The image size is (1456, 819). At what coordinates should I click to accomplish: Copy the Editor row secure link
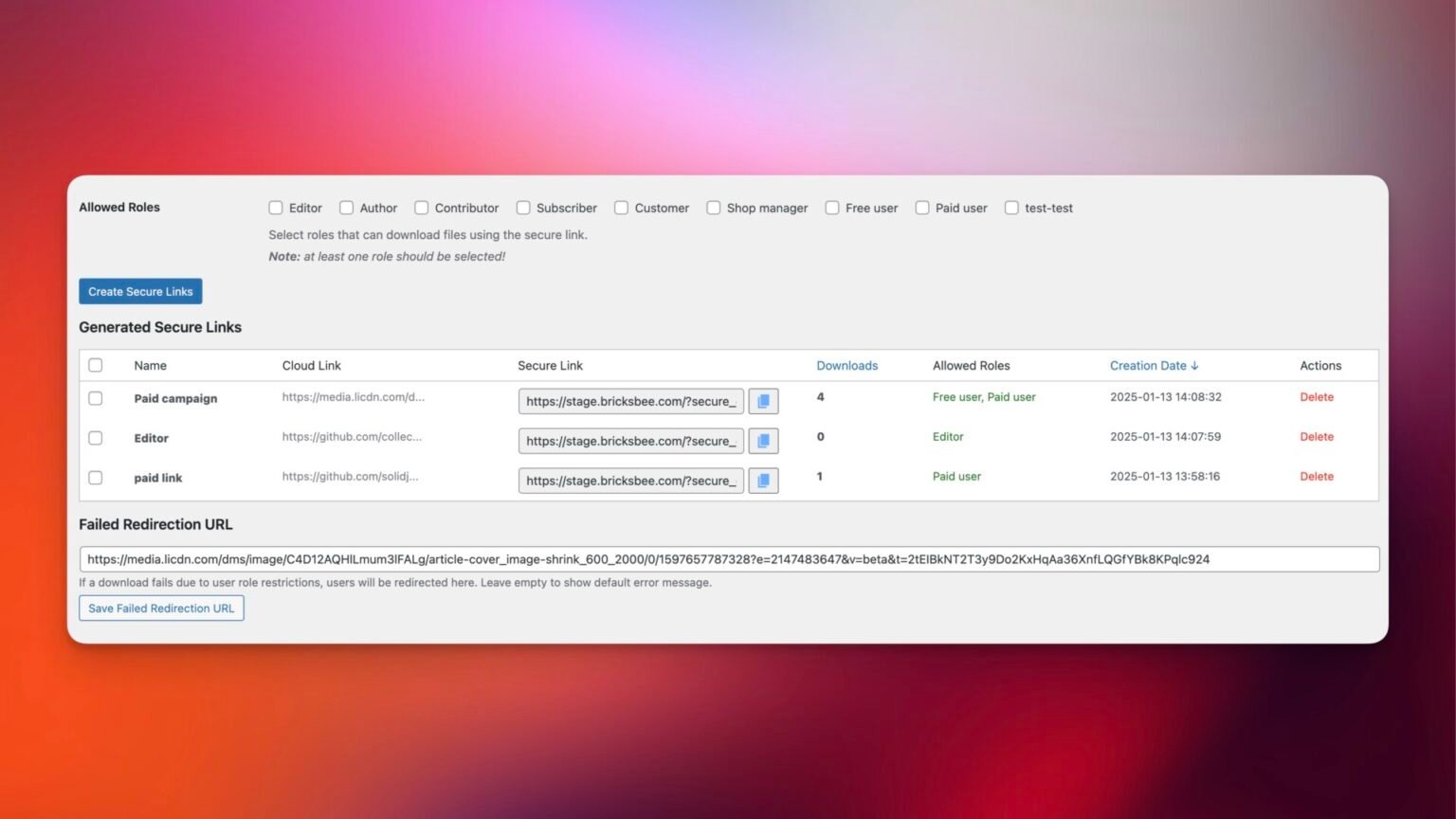(763, 440)
